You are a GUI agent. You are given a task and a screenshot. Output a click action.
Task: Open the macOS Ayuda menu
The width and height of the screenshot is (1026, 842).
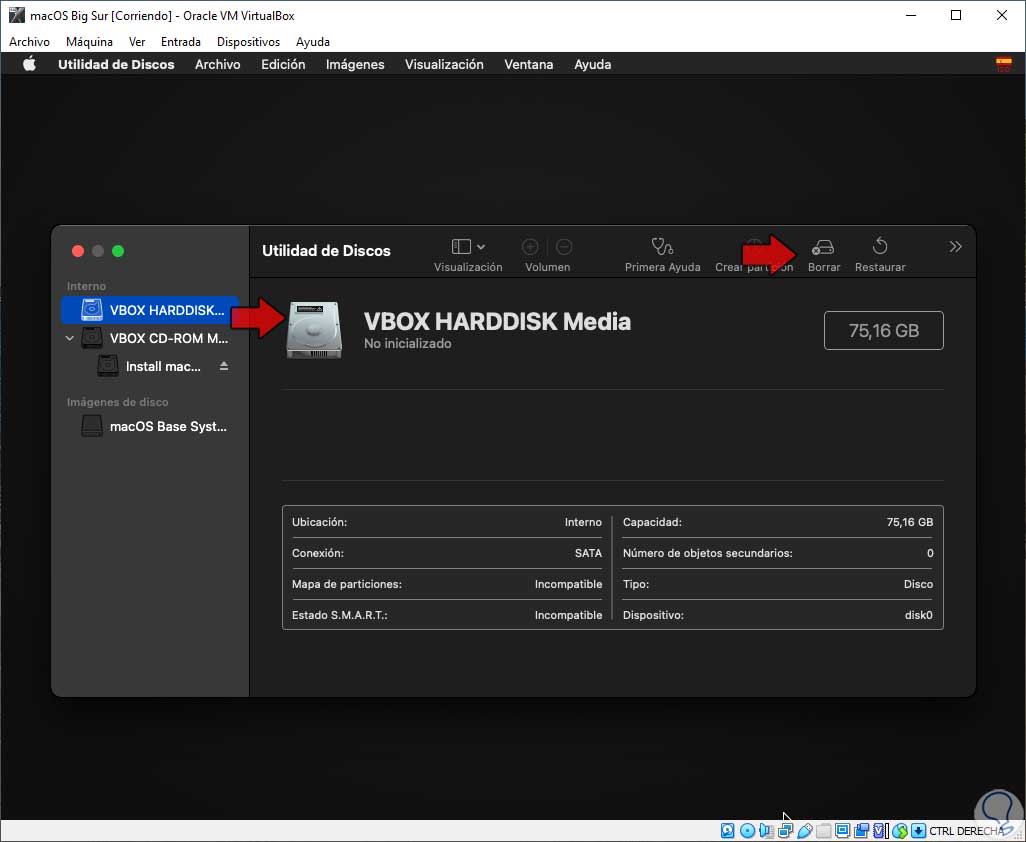pyautogui.click(x=592, y=64)
